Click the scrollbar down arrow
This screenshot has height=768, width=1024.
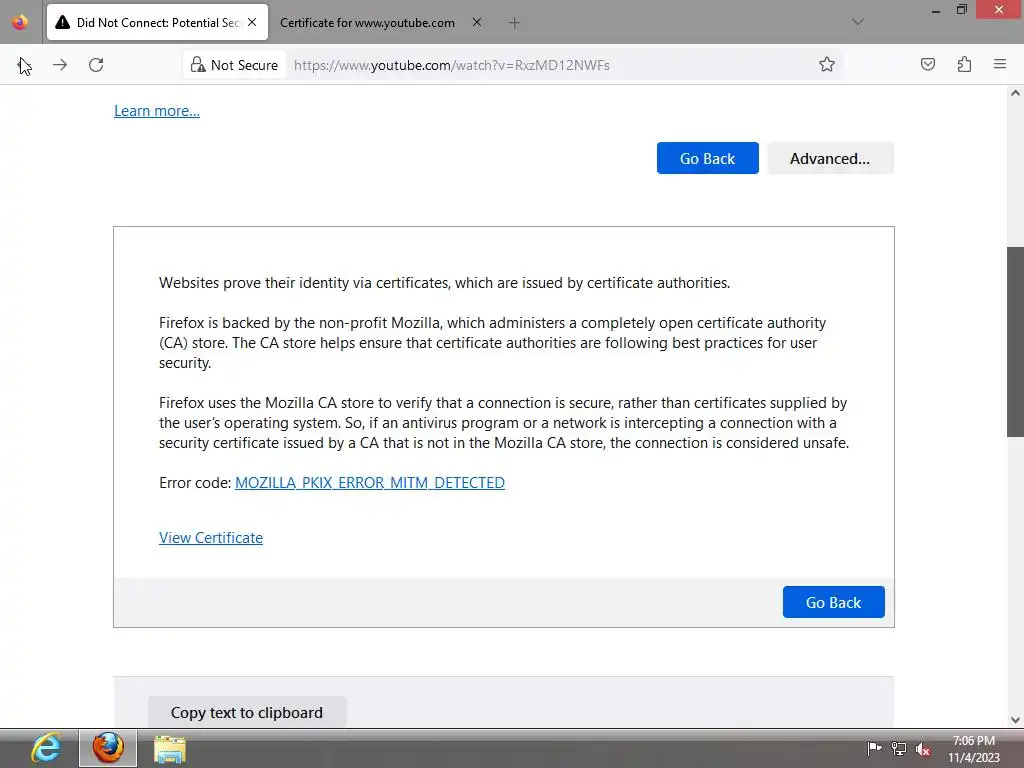tap(1015, 720)
